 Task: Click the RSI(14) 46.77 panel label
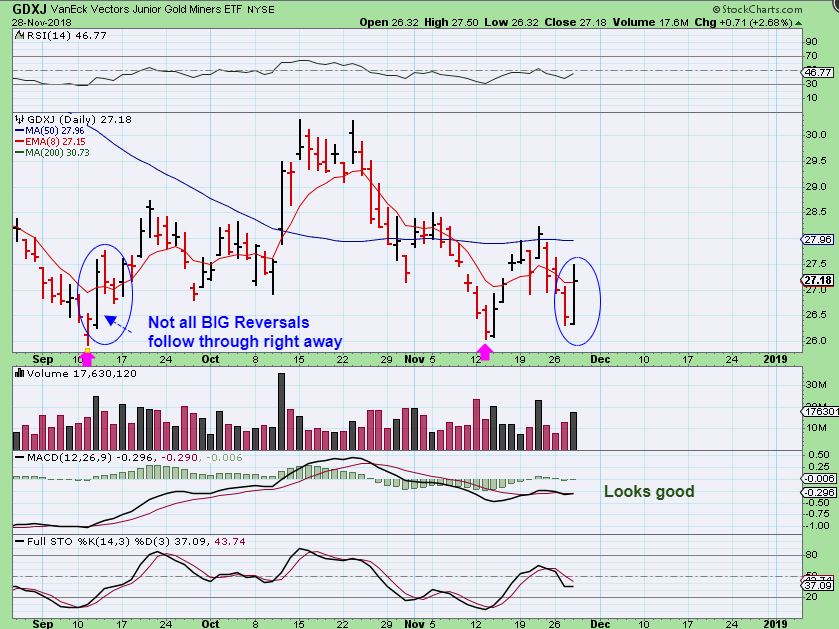66,35
